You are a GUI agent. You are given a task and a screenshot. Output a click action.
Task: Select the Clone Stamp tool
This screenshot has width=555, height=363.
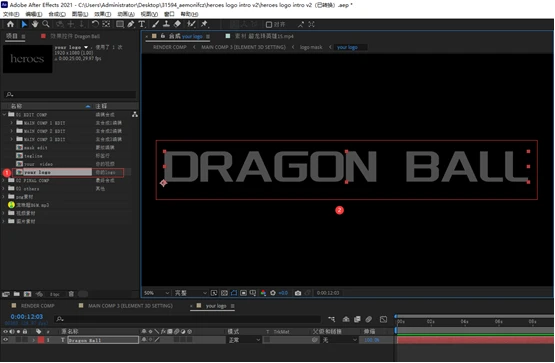point(166,24)
